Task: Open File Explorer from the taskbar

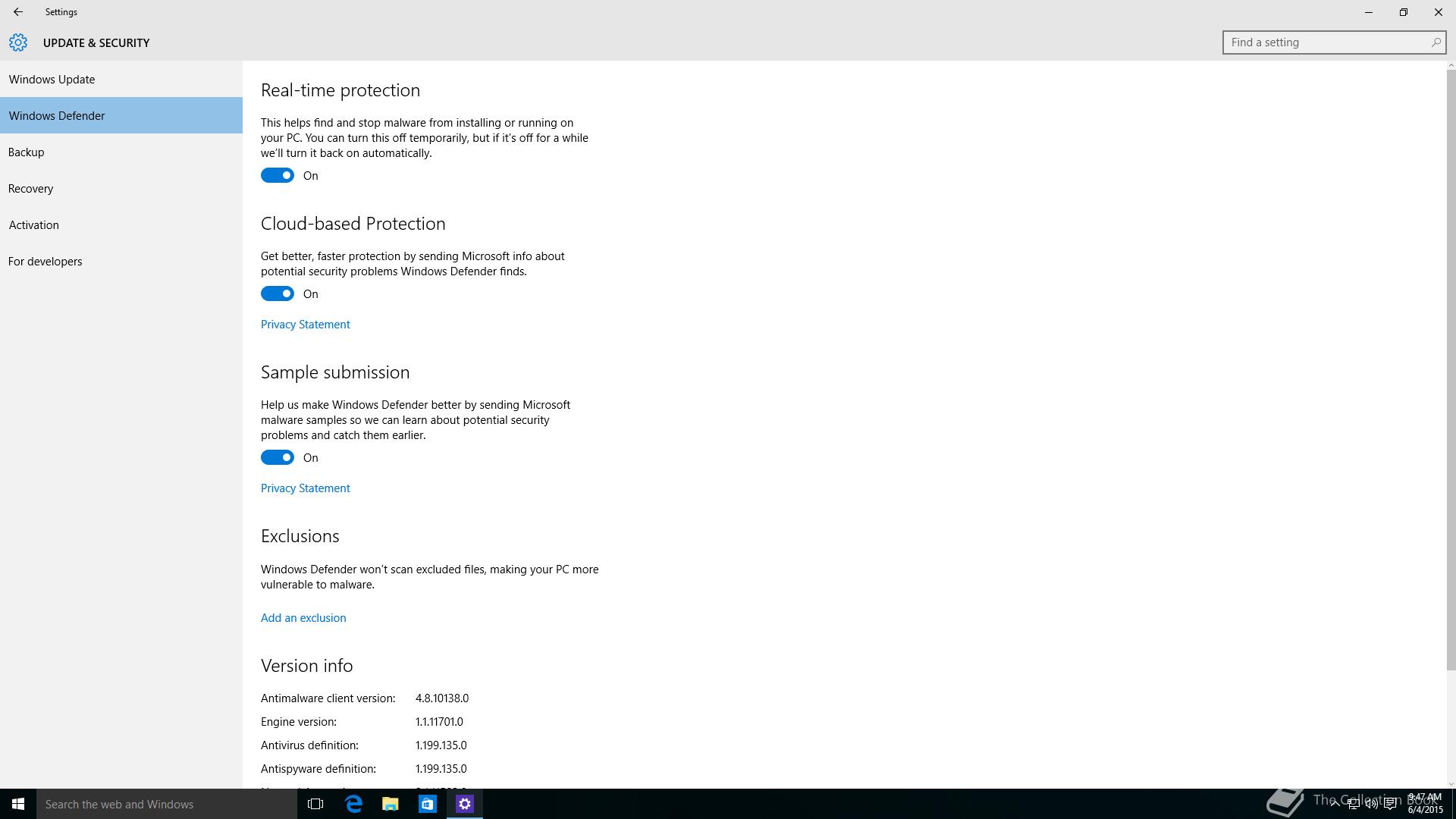Action: tap(391, 804)
